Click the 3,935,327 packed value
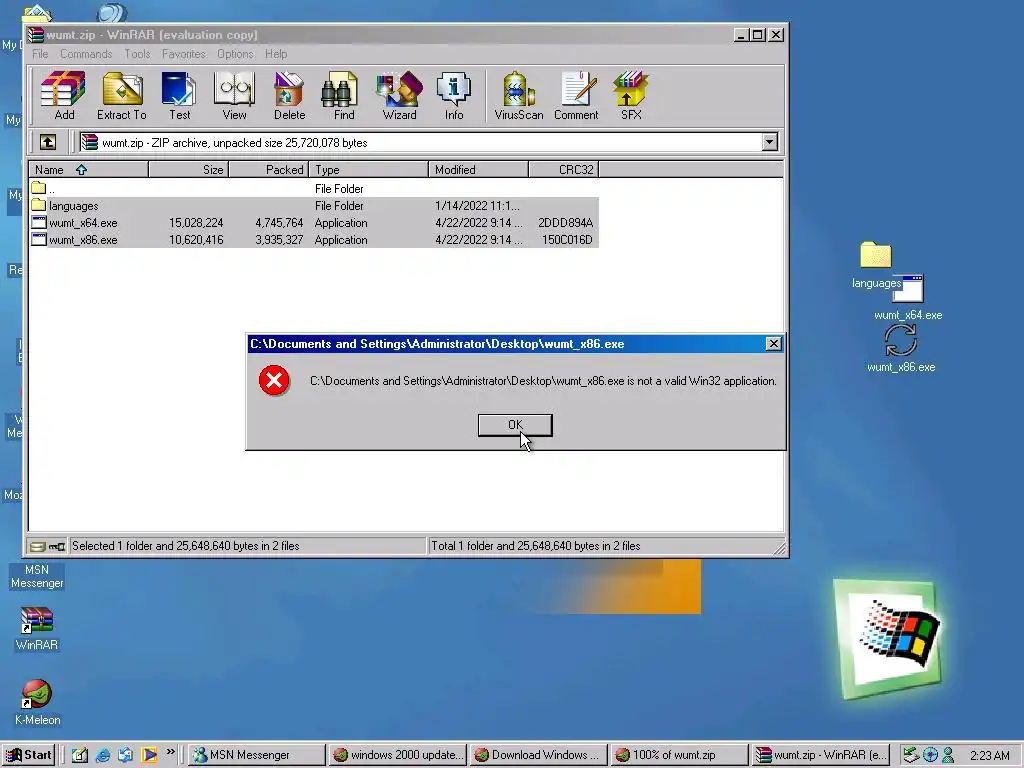The image size is (1024, 768). tap(279, 240)
